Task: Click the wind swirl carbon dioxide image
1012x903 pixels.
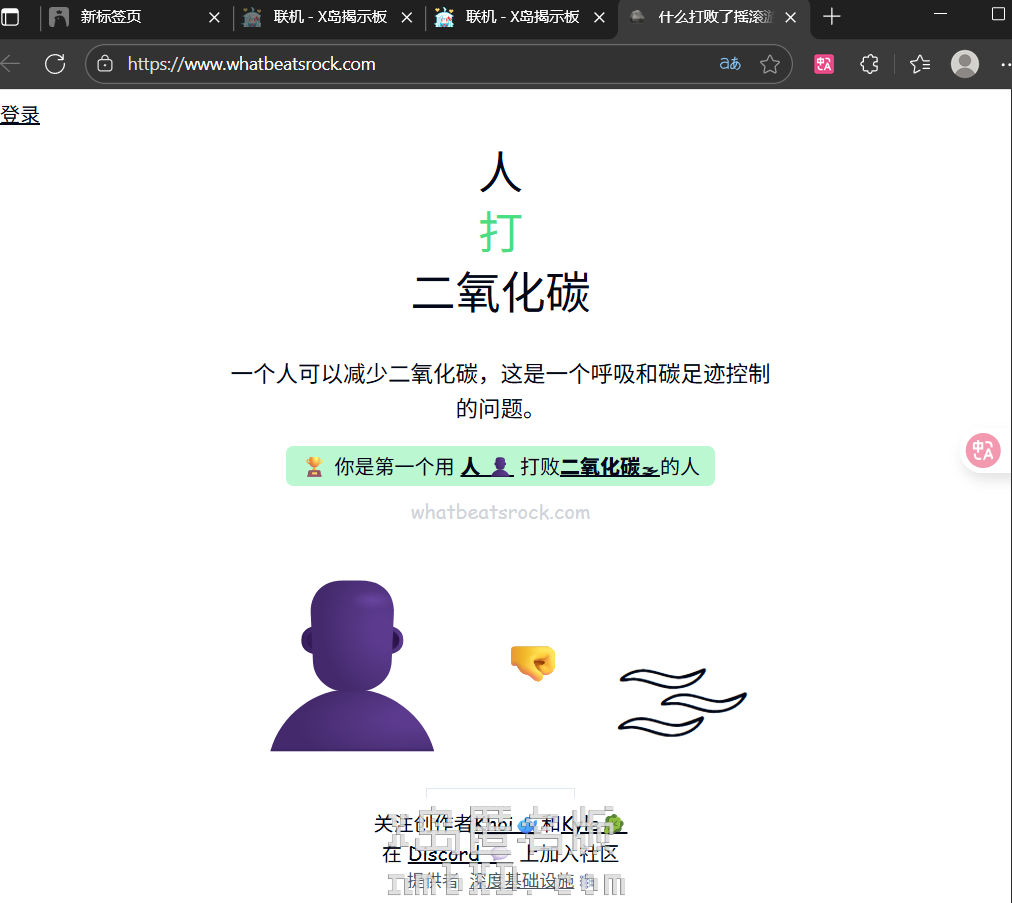Action: [682, 702]
